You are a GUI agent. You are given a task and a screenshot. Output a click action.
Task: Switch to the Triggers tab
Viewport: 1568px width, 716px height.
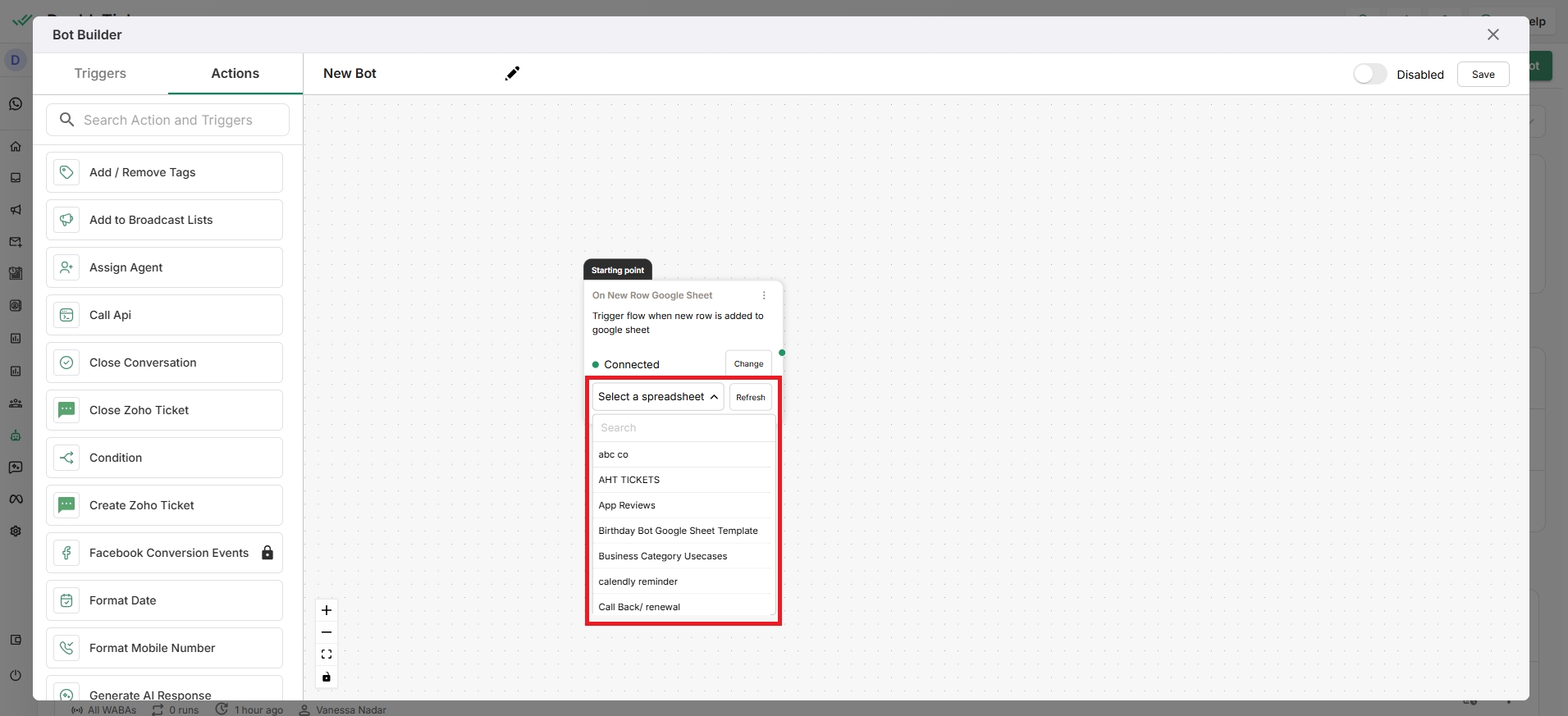pyautogui.click(x=100, y=74)
